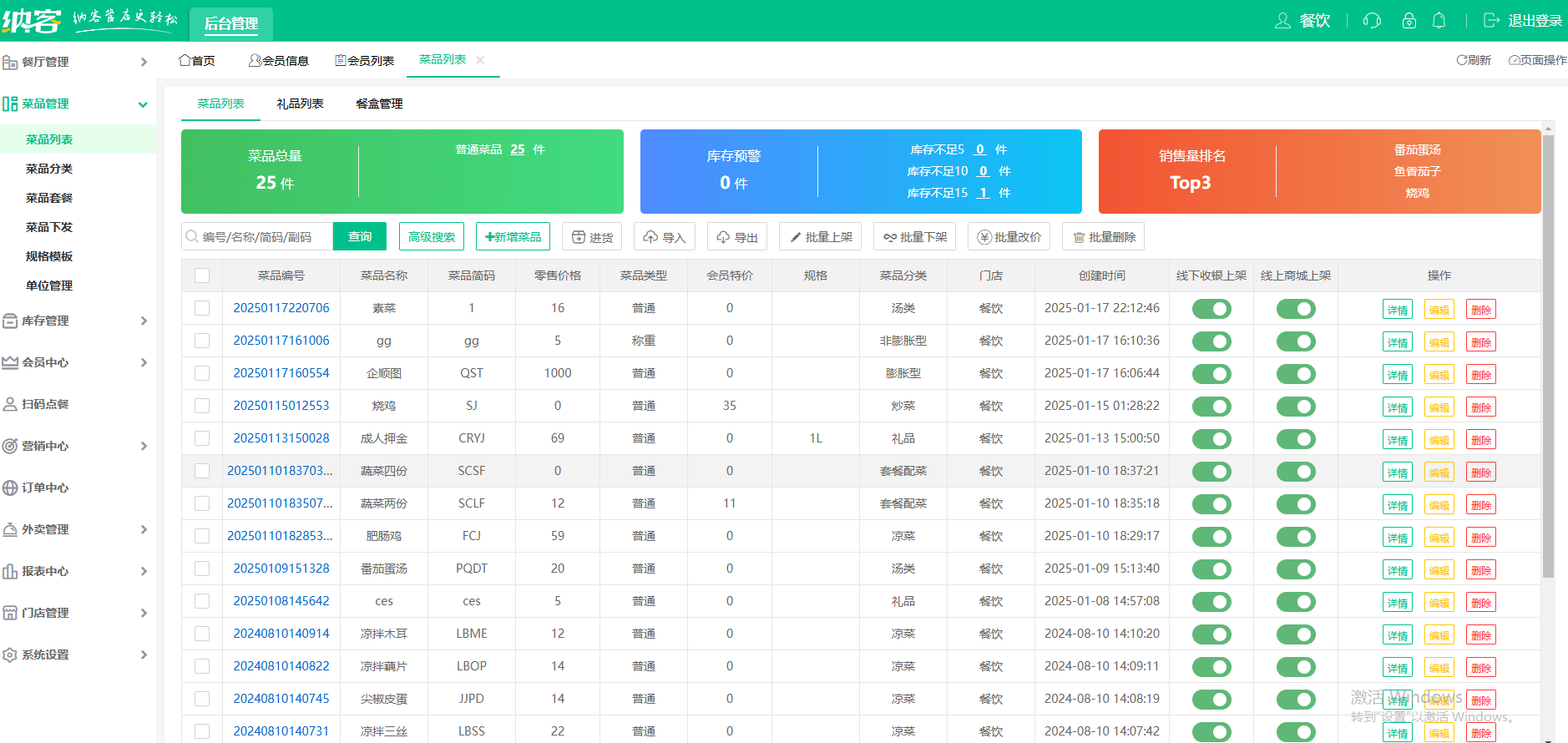Switch to 会员信息 tab
Viewport: 1568px width, 743px height.
pos(279,60)
